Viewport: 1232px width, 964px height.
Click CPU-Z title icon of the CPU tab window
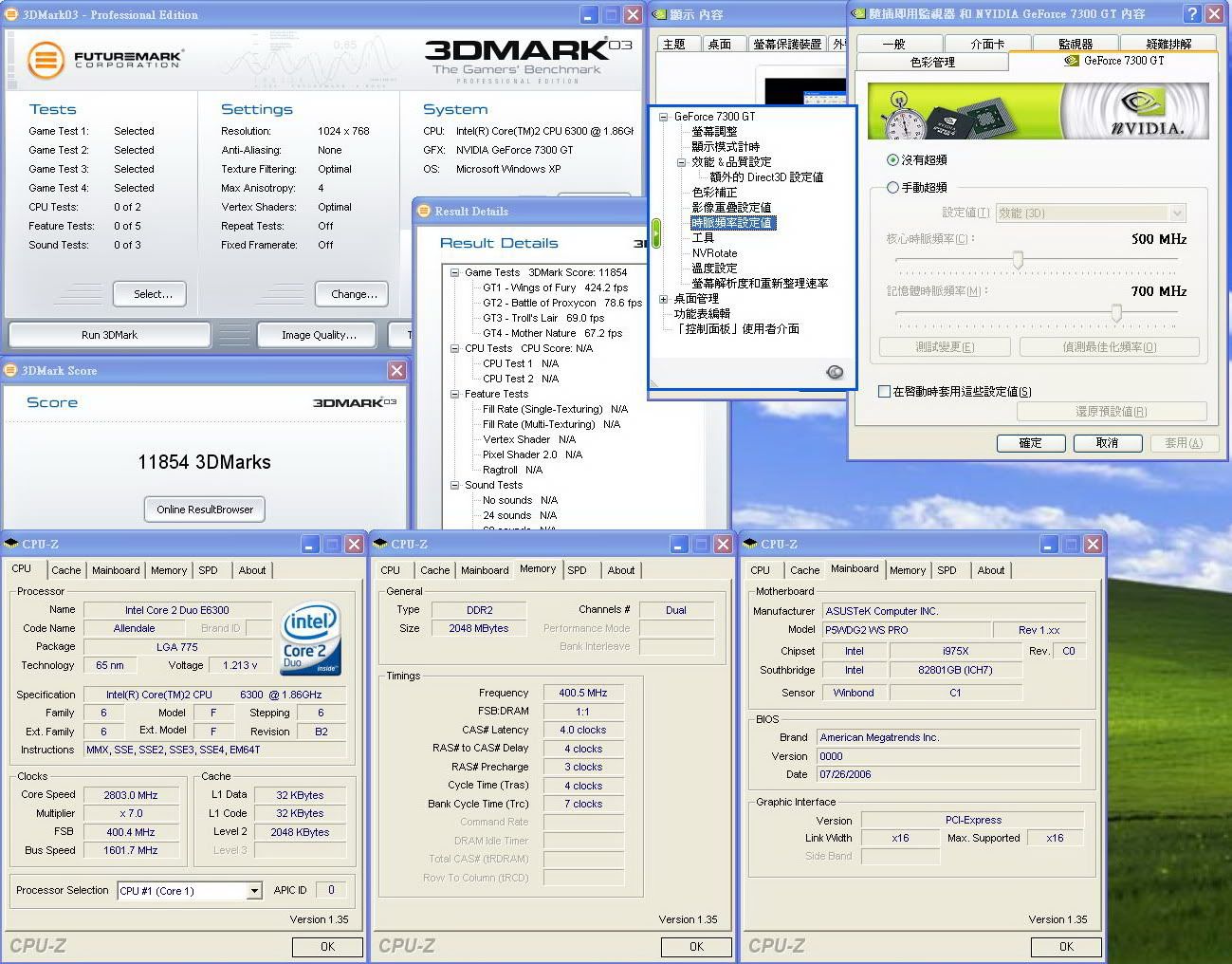click(11, 544)
